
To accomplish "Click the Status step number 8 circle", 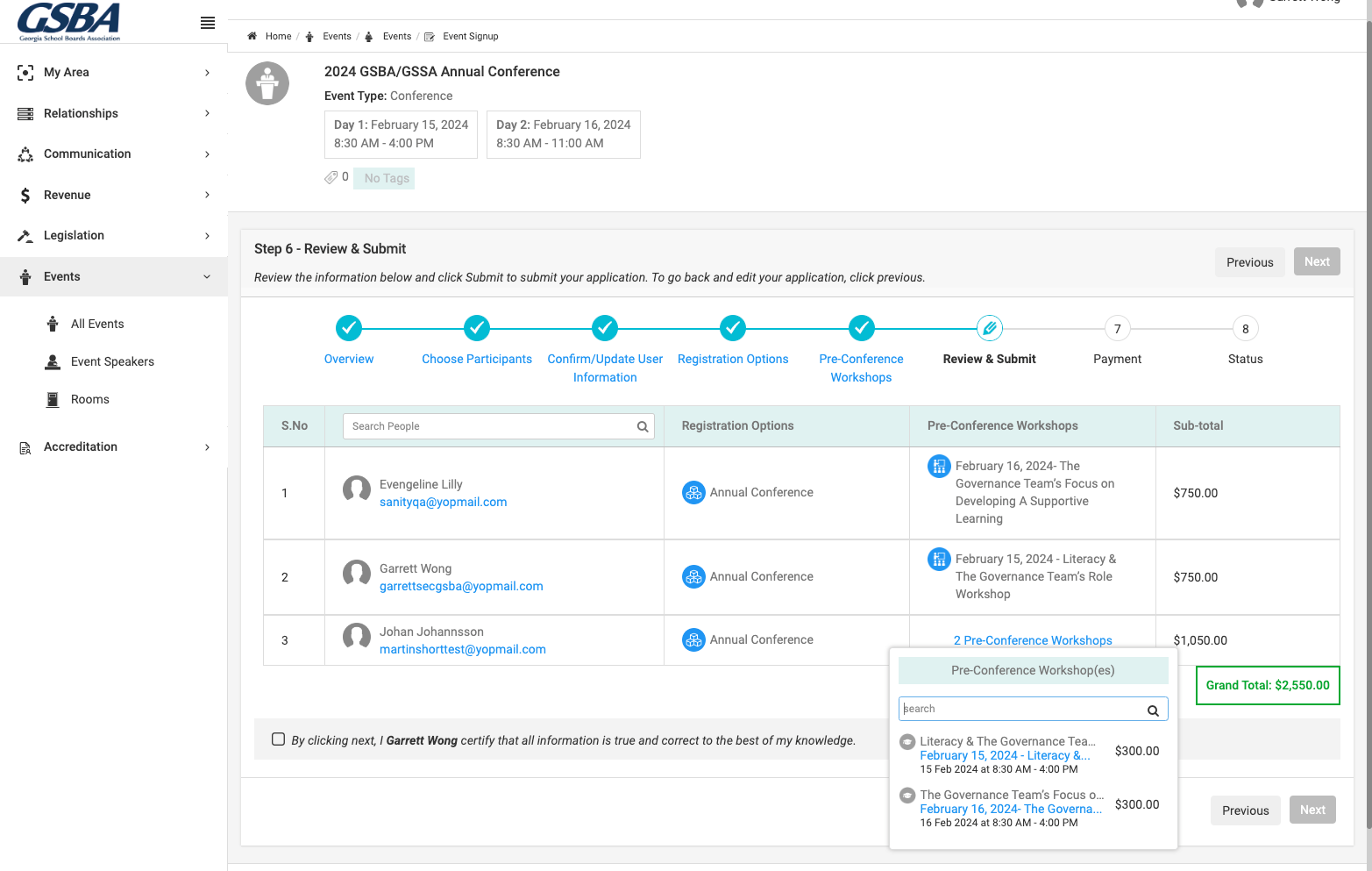I will coord(1245,329).
